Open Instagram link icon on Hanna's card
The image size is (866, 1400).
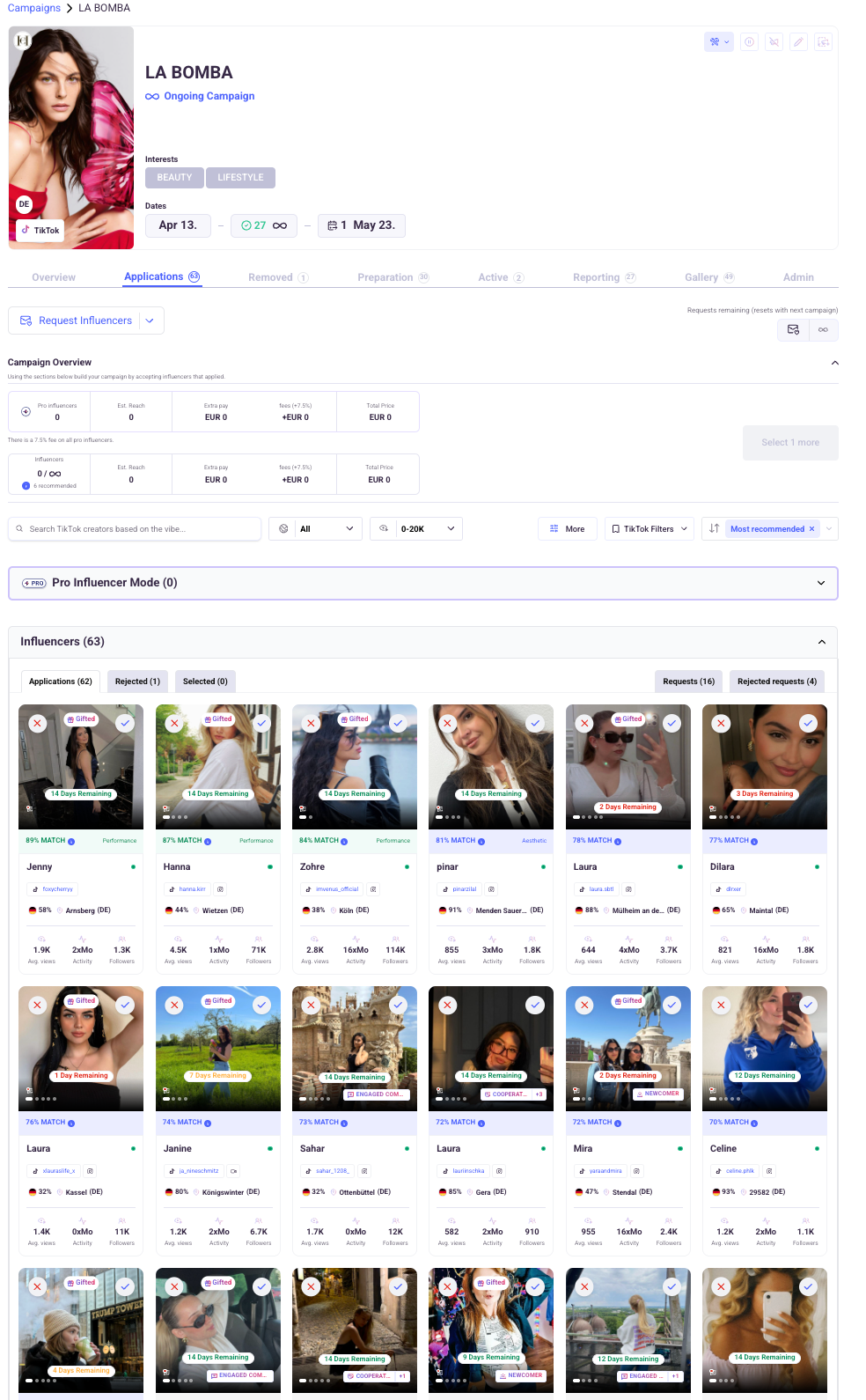tap(220, 889)
